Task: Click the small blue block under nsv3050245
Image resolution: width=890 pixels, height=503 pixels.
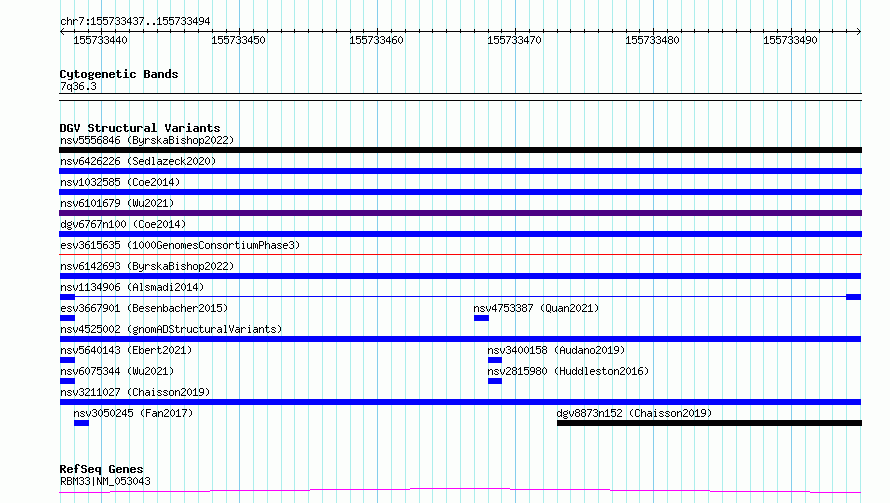Action: coord(81,423)
